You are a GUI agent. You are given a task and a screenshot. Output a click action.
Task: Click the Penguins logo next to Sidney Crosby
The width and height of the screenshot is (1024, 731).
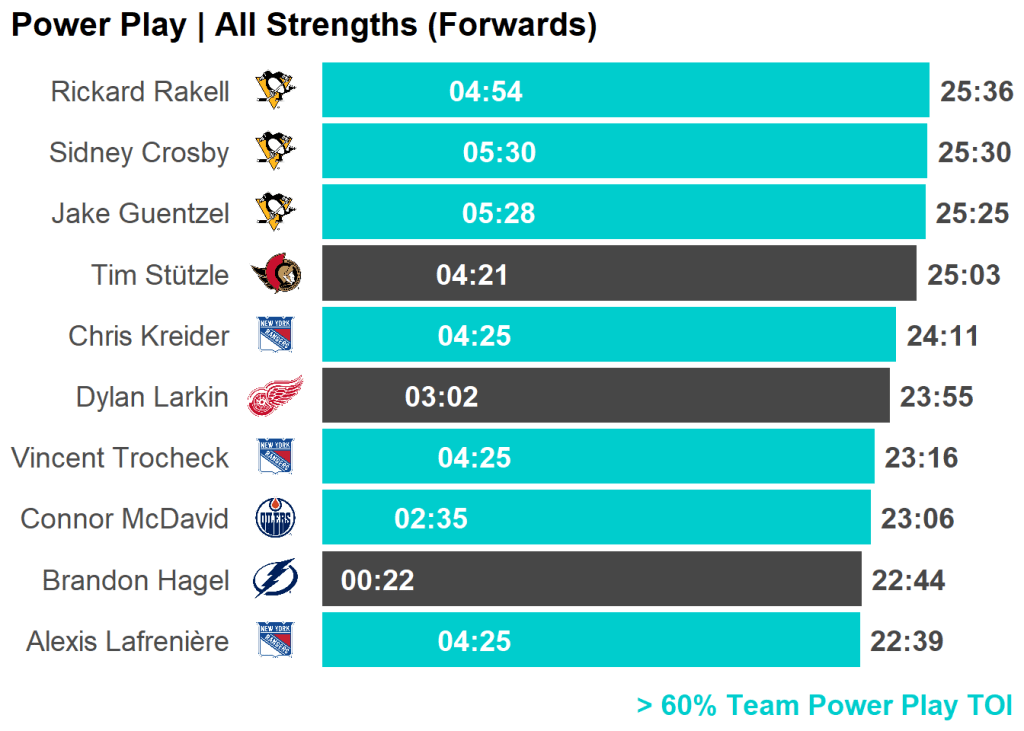pos(275,152)
